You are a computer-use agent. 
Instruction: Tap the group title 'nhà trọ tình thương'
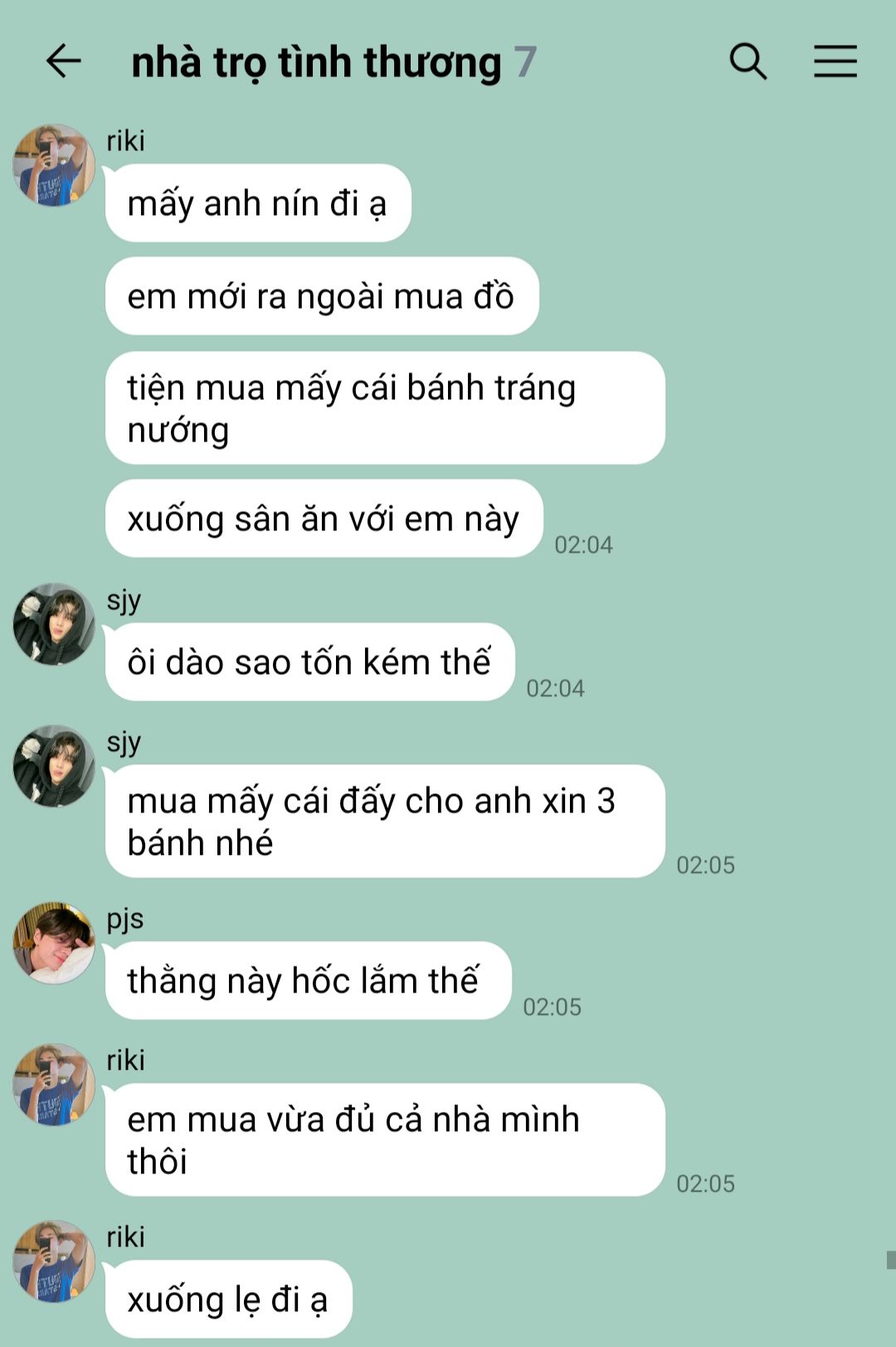tap(316, 63)
